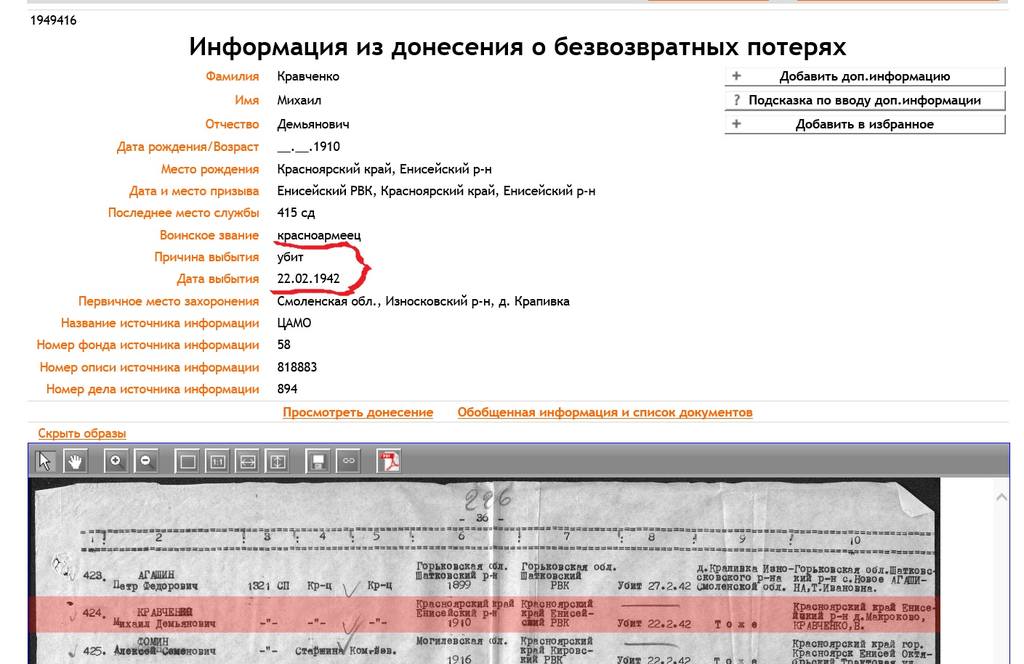Image resolution: width=1024 pixels, height=664 pixels.
Task: Click label 'Причина выбытия'
Action: [206, 257]
